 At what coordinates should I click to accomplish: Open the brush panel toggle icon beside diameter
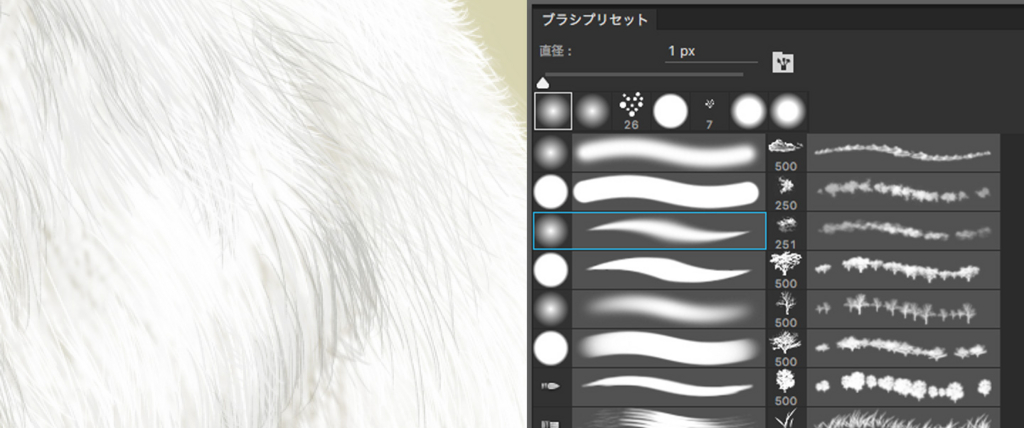[782, 62]
